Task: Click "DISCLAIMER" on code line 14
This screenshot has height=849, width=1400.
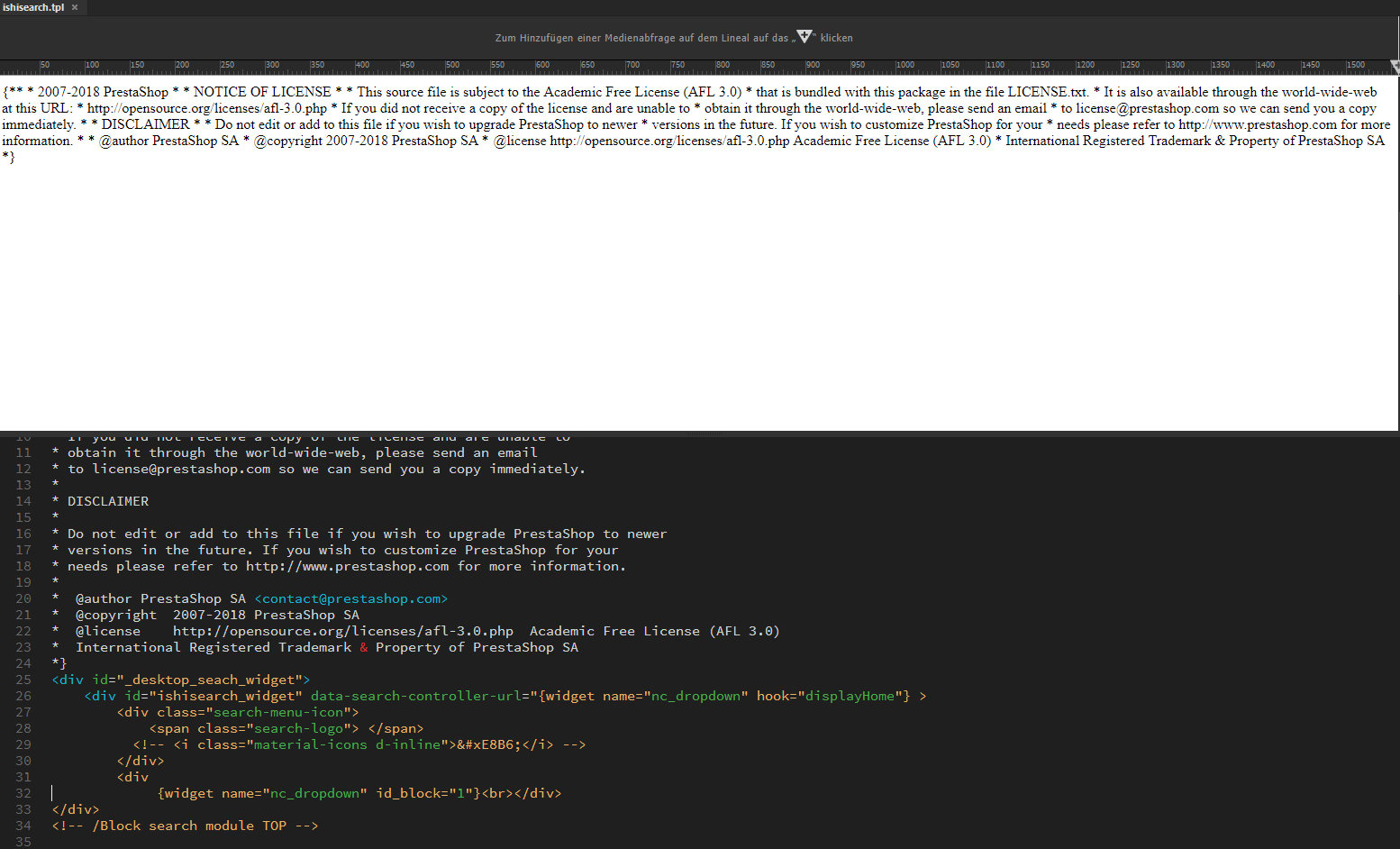Action: point(108,501)
